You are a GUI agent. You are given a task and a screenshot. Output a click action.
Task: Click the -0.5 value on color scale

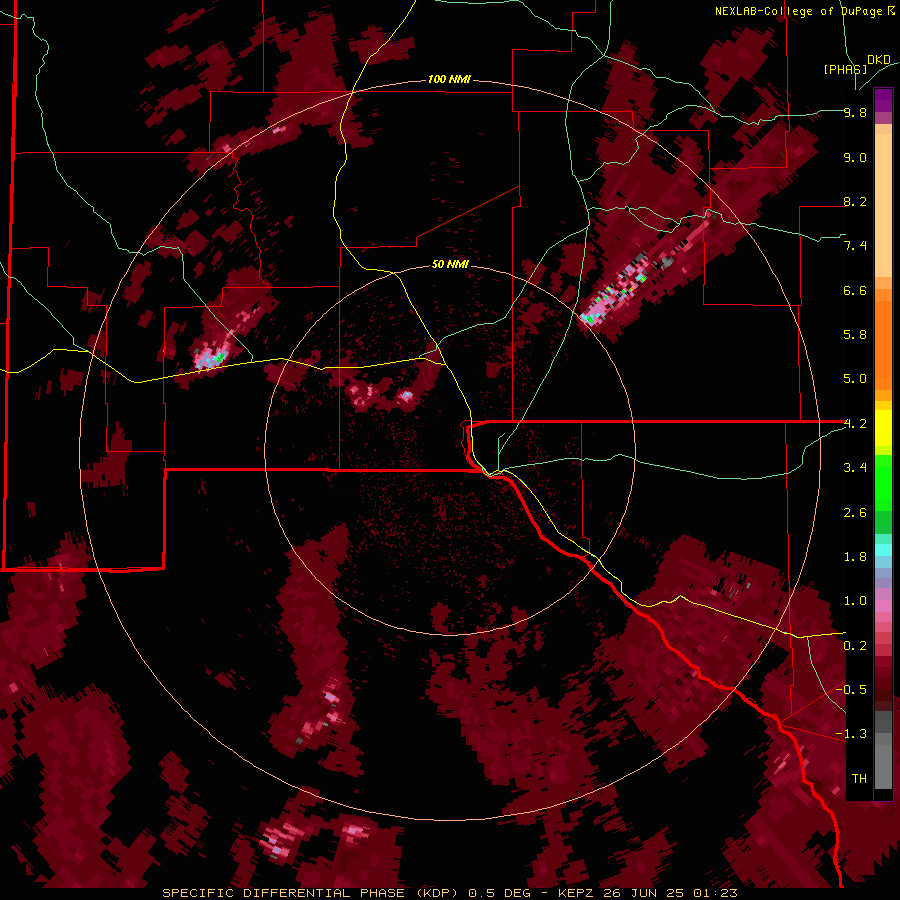tap(851, 689)
